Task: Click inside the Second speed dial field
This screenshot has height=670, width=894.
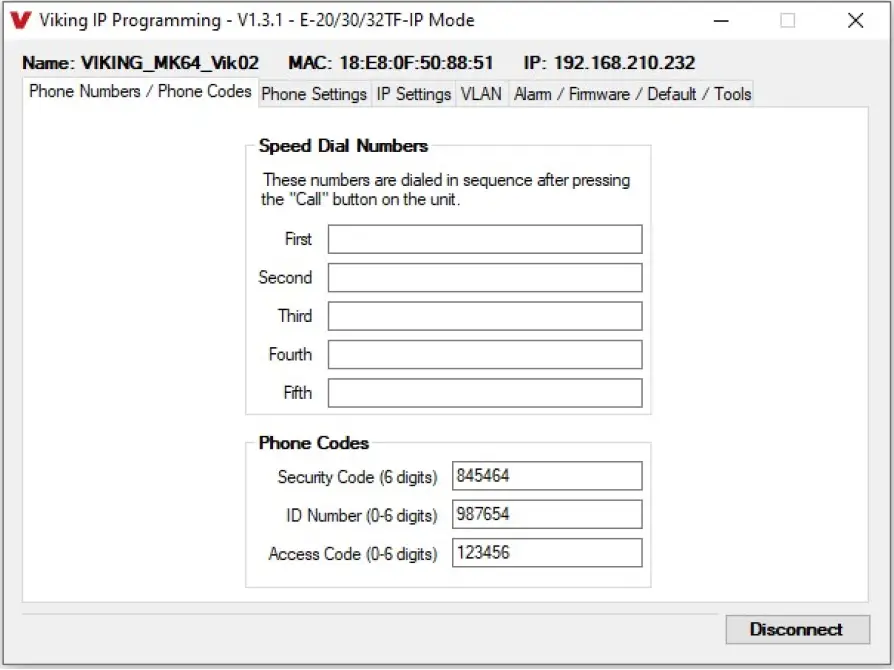Action: point(485,277)
